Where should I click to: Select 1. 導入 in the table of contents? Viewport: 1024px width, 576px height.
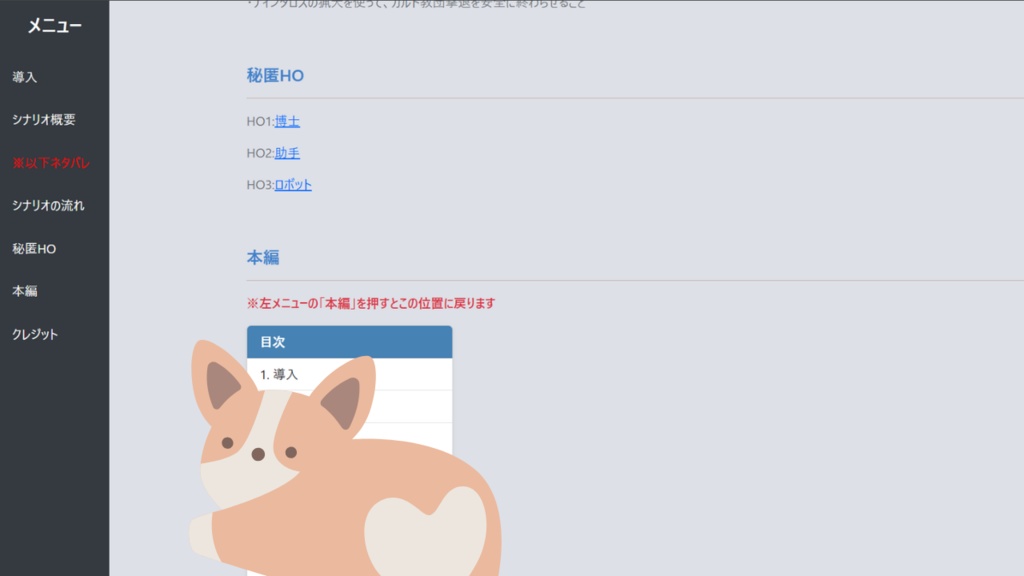(x=349, y=374)
